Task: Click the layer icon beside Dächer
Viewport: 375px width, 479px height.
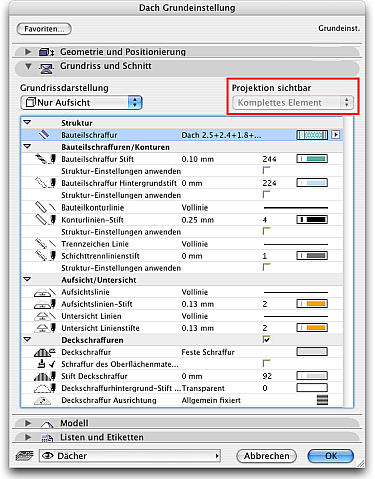Action: (x=25, y=455)
